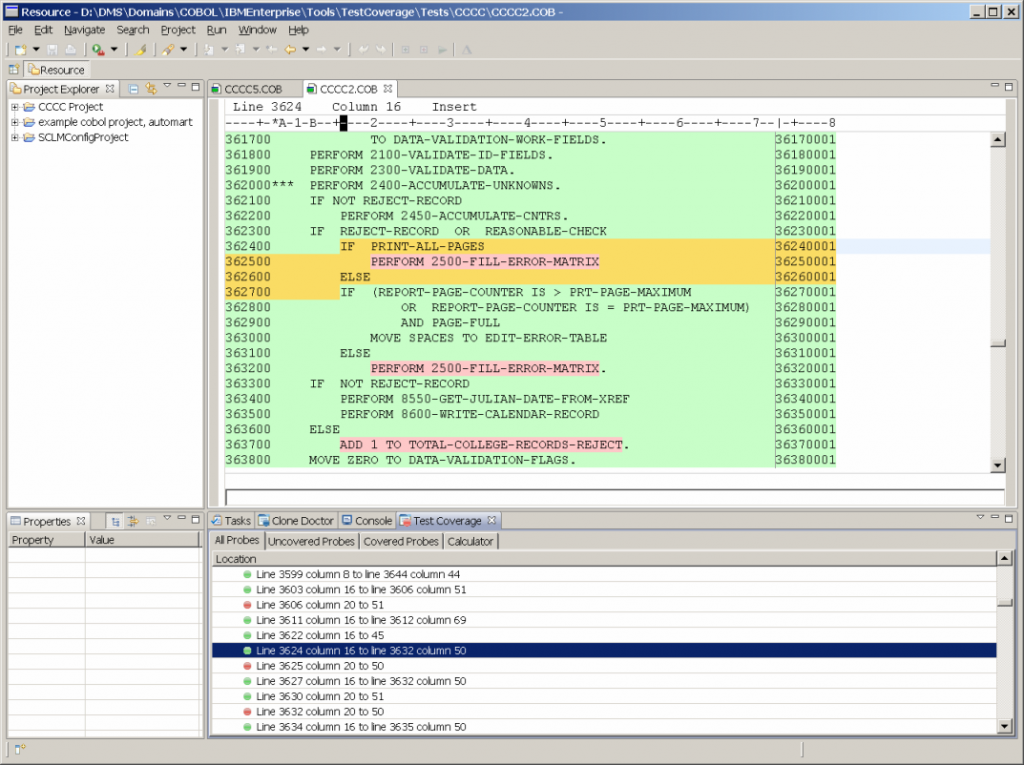Click the Save icon in the main toolbar
Screen dimensions: 1024x765
(52, 50)
